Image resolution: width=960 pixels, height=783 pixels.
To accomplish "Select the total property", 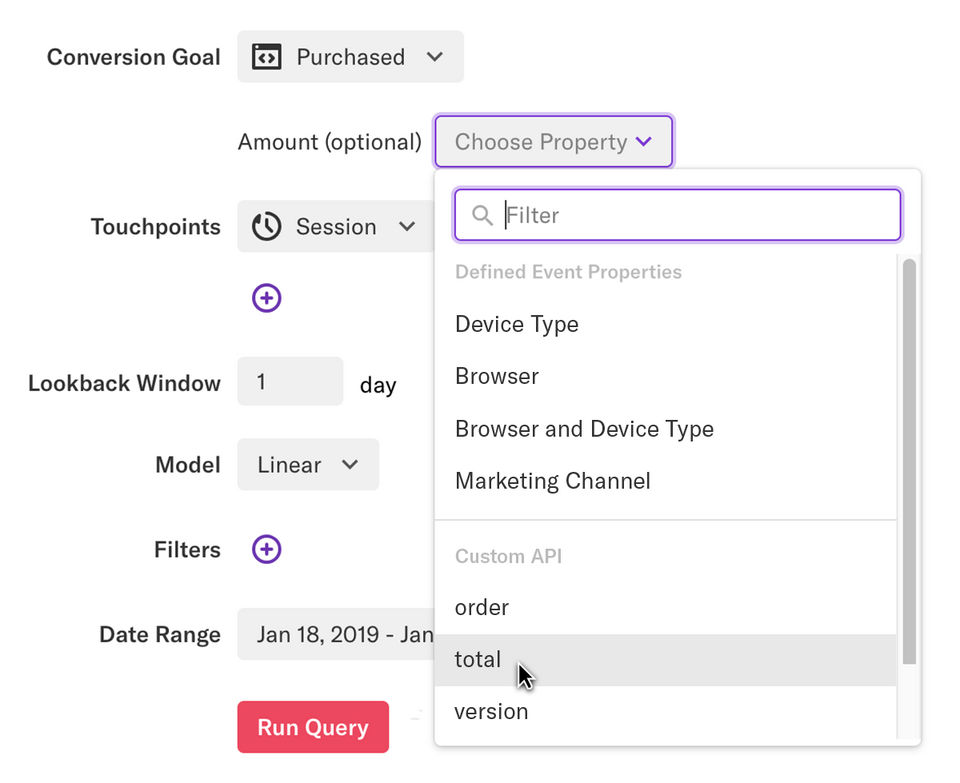I will [478, 659].
